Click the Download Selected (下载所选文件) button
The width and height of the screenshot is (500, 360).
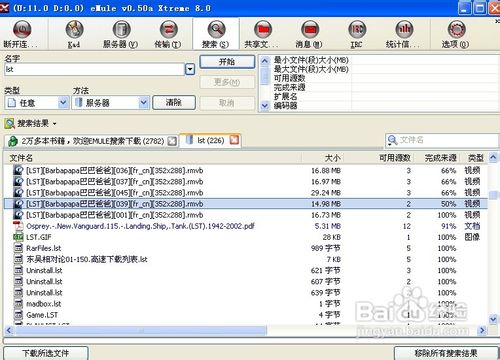tap(46, 353)
